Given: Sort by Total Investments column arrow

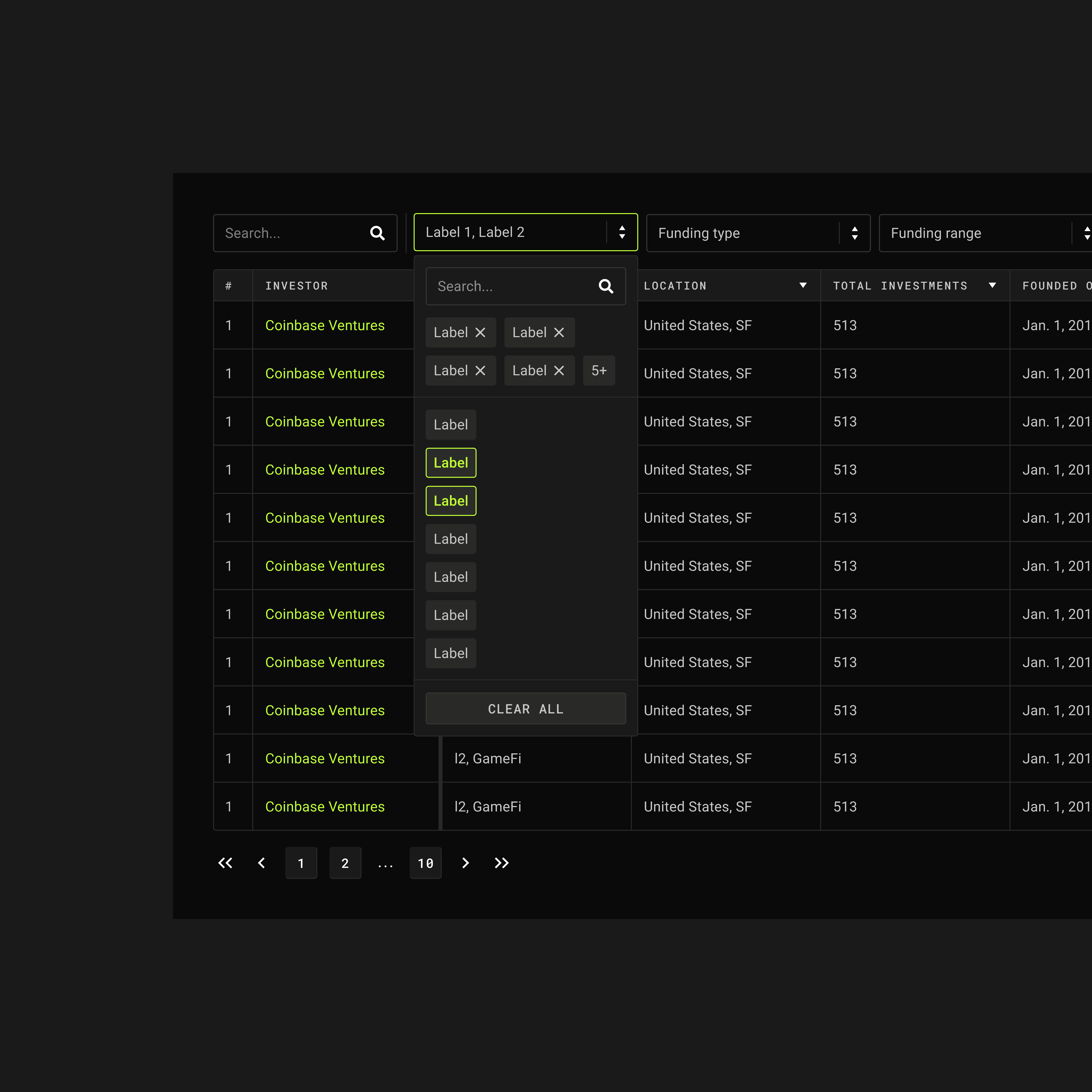Looking at the screenshot, I should click(x=992, y=286).
